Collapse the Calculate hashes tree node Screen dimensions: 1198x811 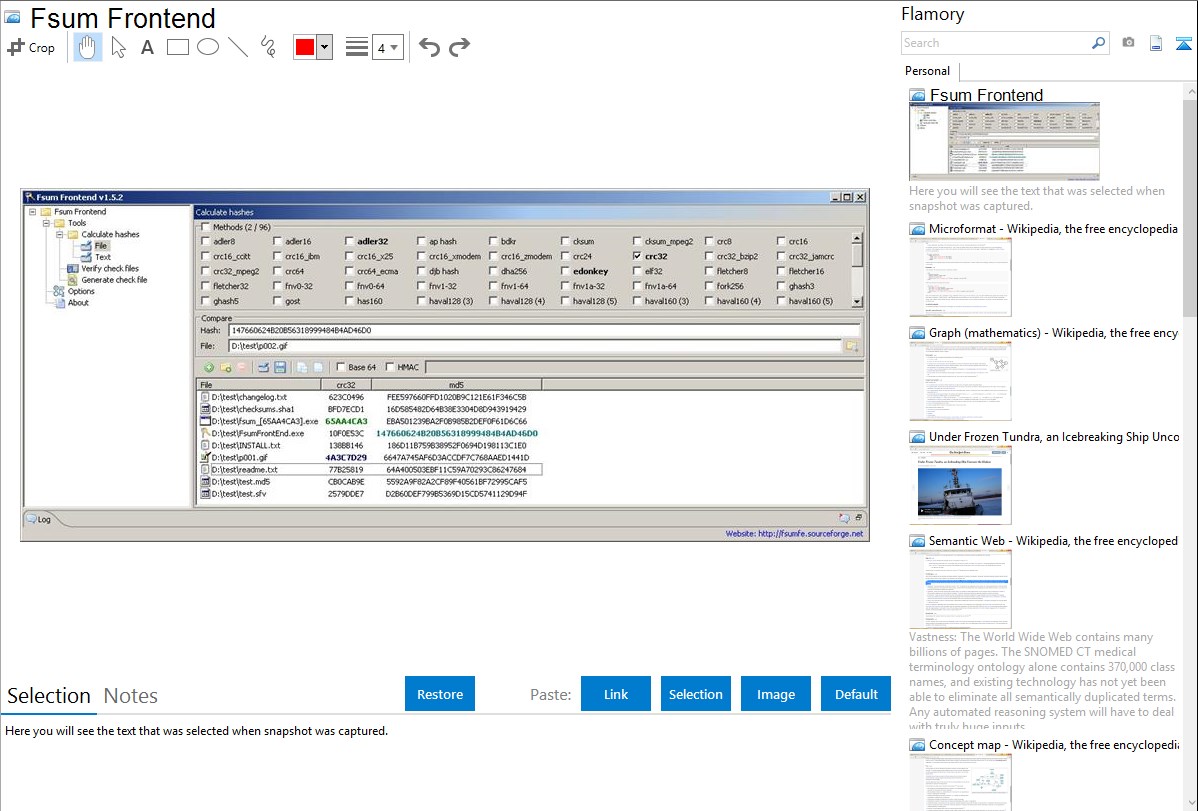coord(60,235)
